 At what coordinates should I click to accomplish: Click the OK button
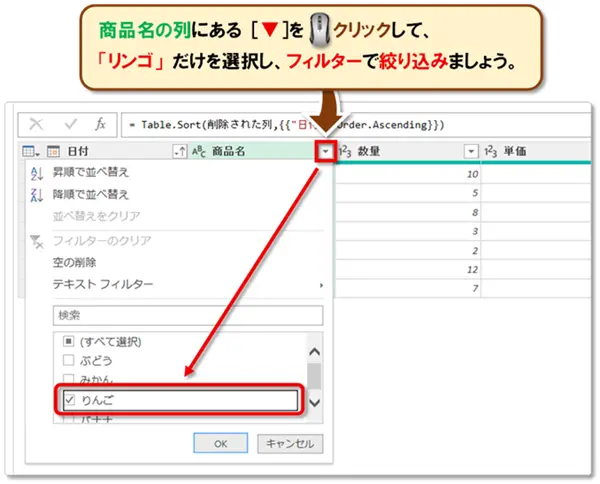(220, 443)
